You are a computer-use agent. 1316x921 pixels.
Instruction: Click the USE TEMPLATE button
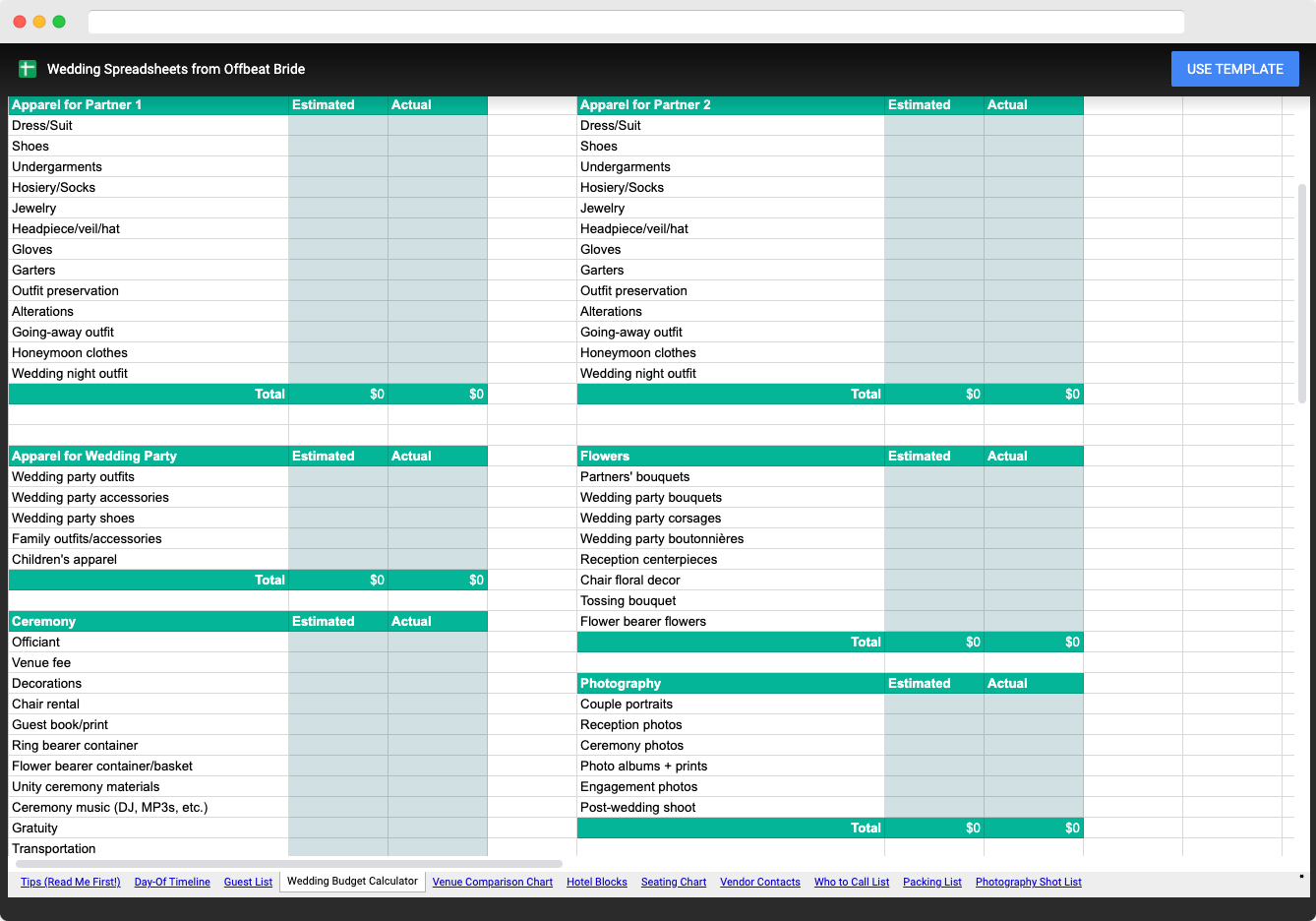tap(1234, 68)
